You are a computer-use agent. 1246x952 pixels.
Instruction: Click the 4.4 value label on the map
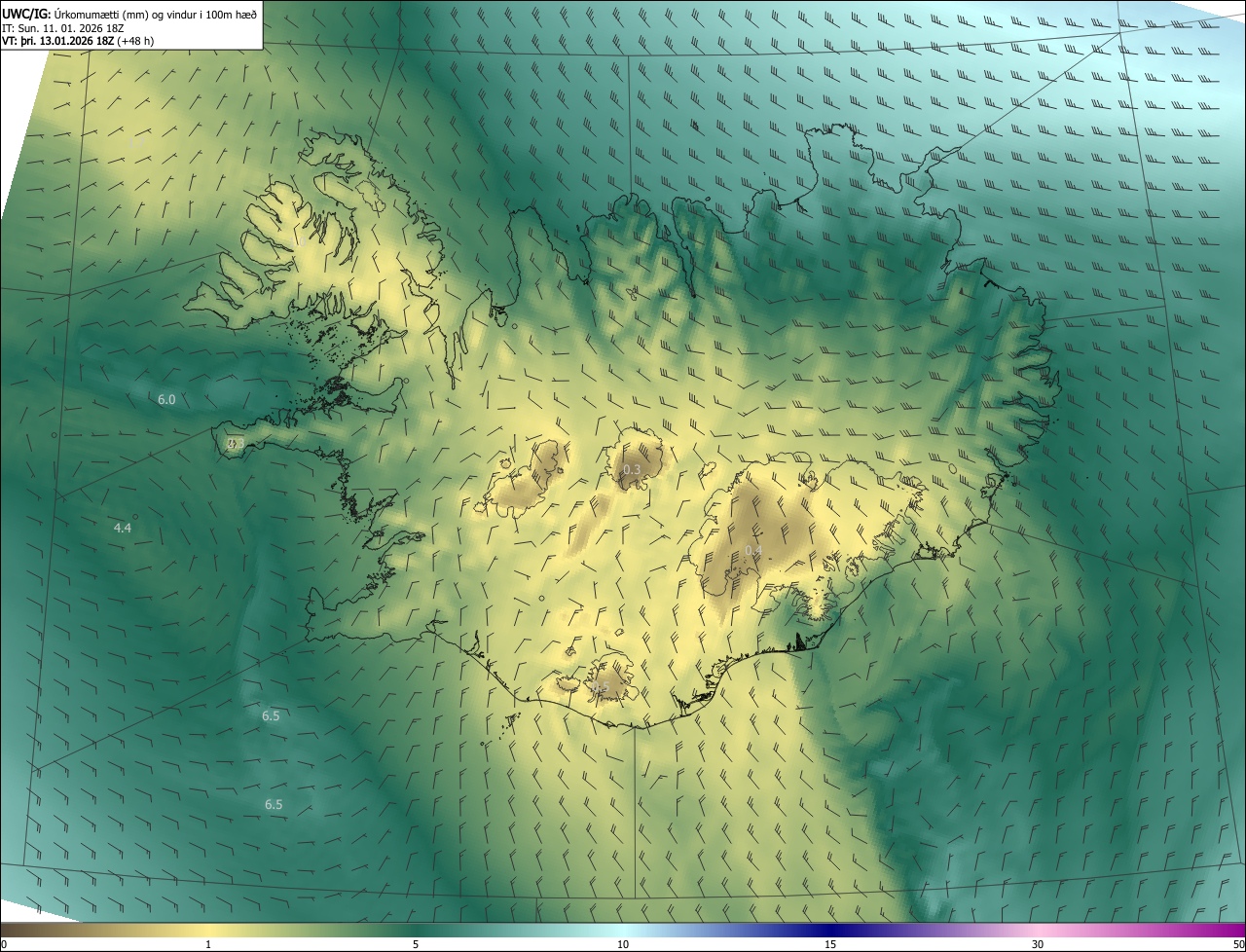tap(123, 528)
